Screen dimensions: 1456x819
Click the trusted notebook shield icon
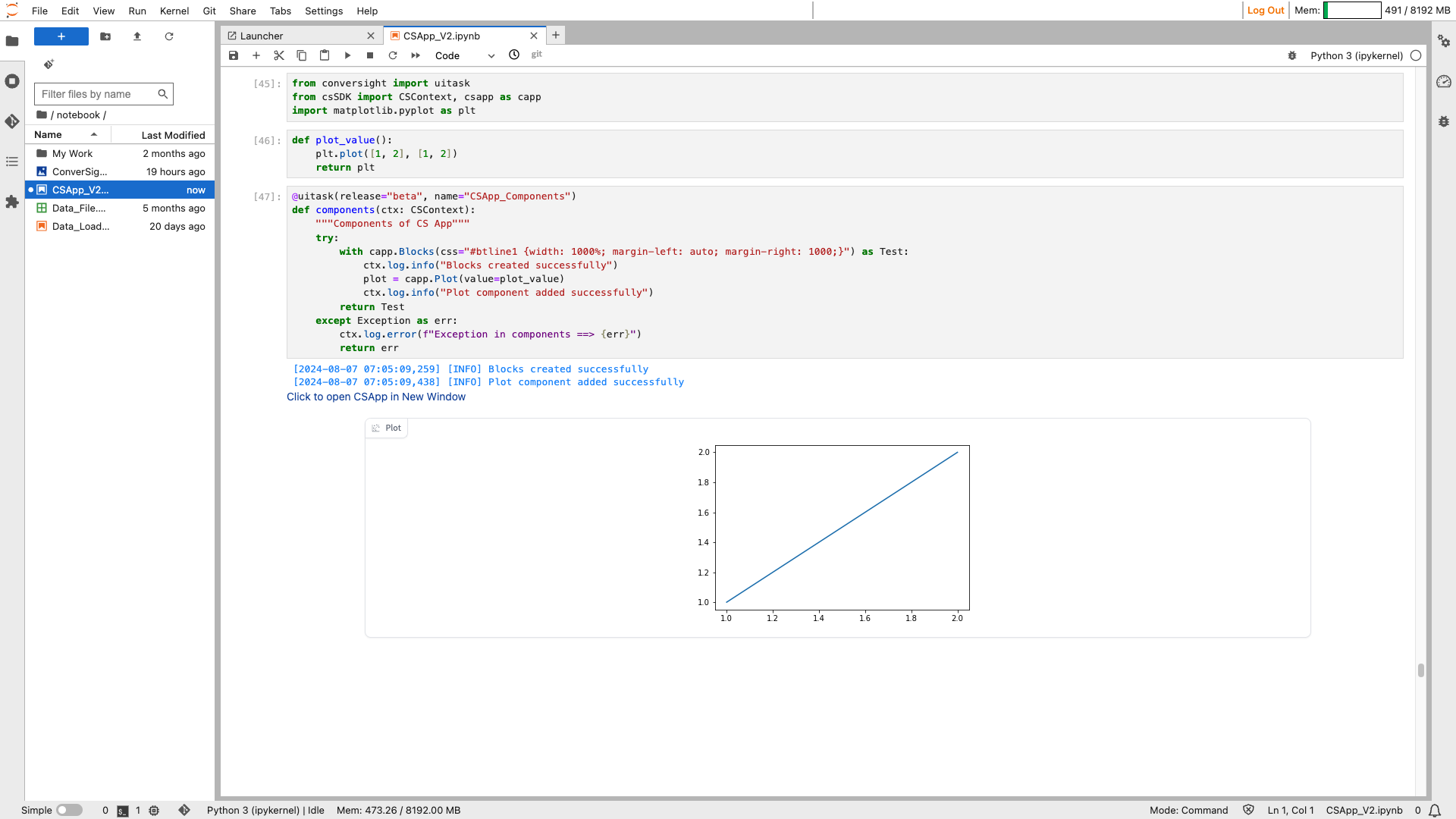tap(1248, 810)
